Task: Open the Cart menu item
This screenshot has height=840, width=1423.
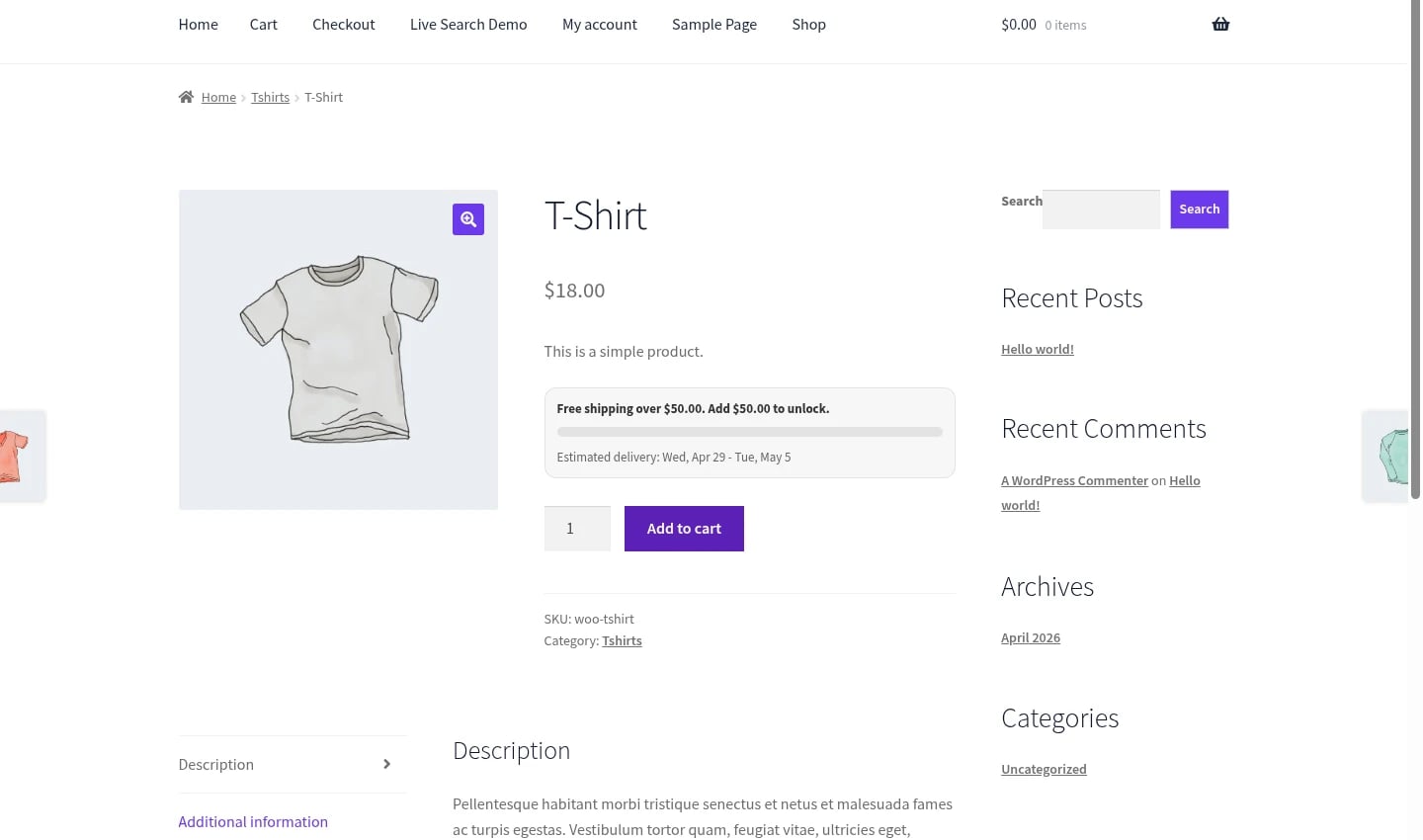Action: pyautogui.click(x=263, y=25)
